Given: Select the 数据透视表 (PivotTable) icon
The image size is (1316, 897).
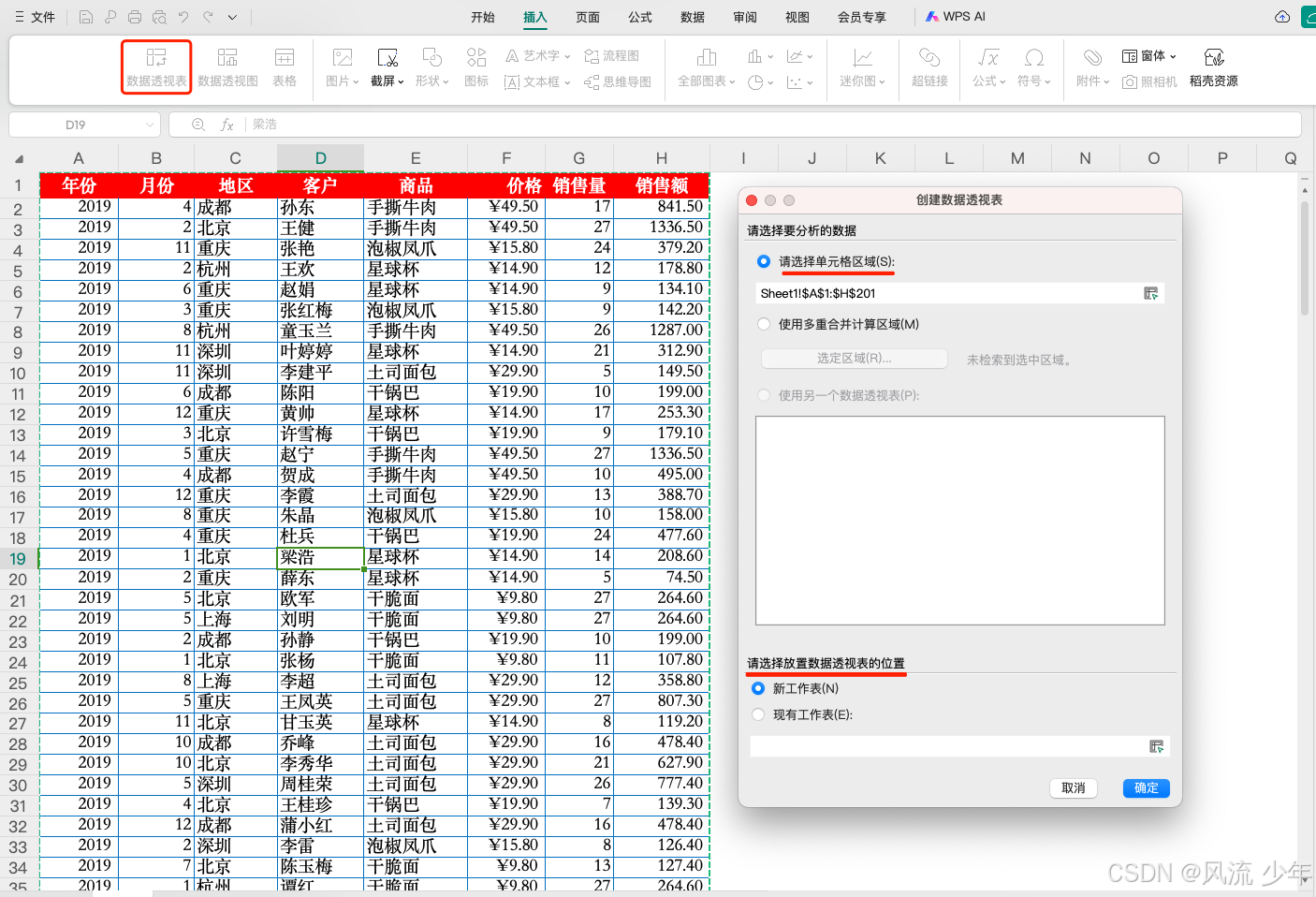Looking at the screenshot, I should (x=155, y=66).
